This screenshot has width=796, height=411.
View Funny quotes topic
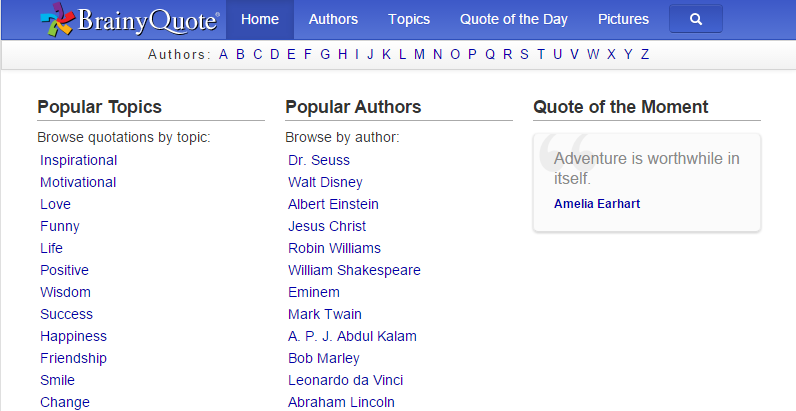click(60, 226)
